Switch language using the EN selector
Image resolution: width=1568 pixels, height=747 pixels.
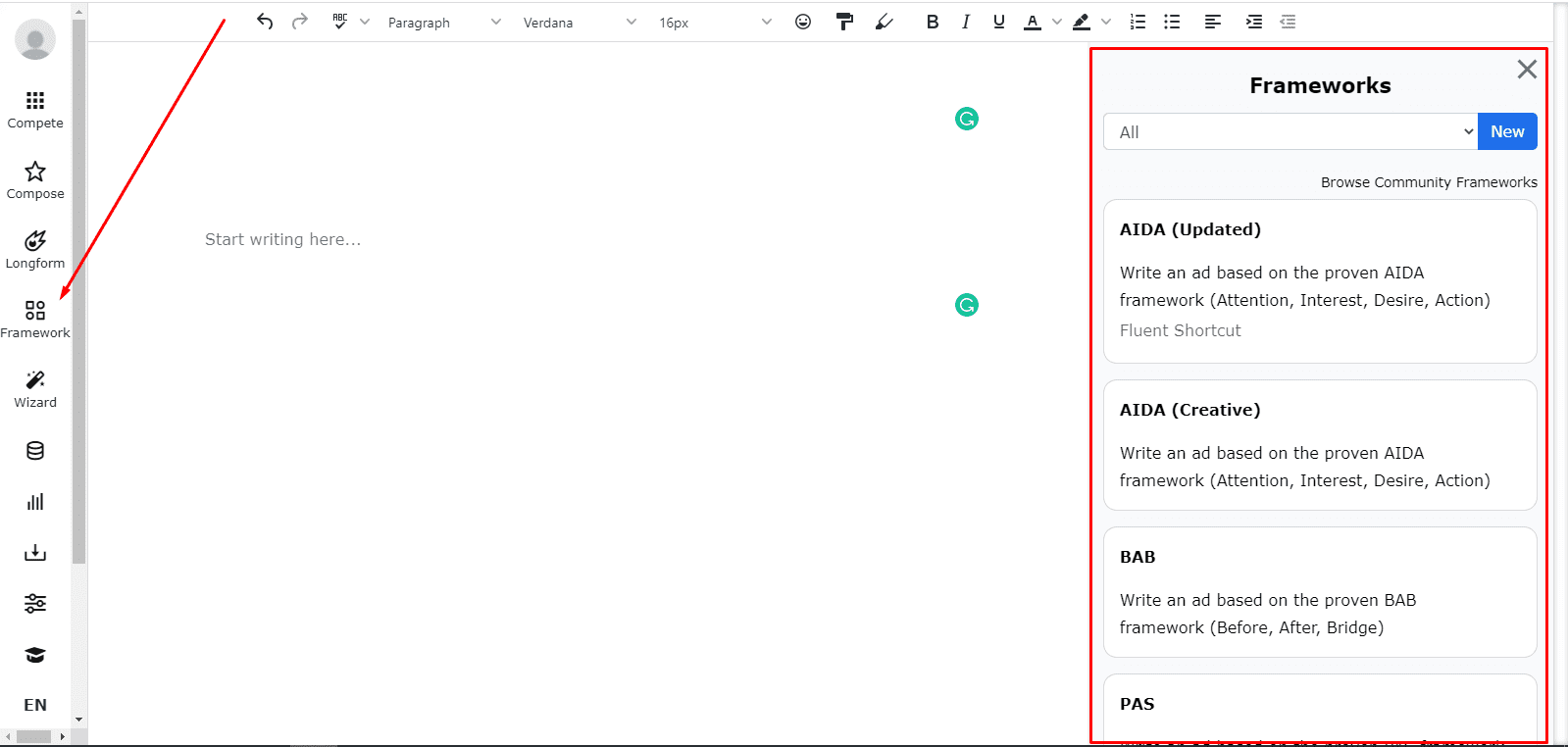(x=35, y=705)
